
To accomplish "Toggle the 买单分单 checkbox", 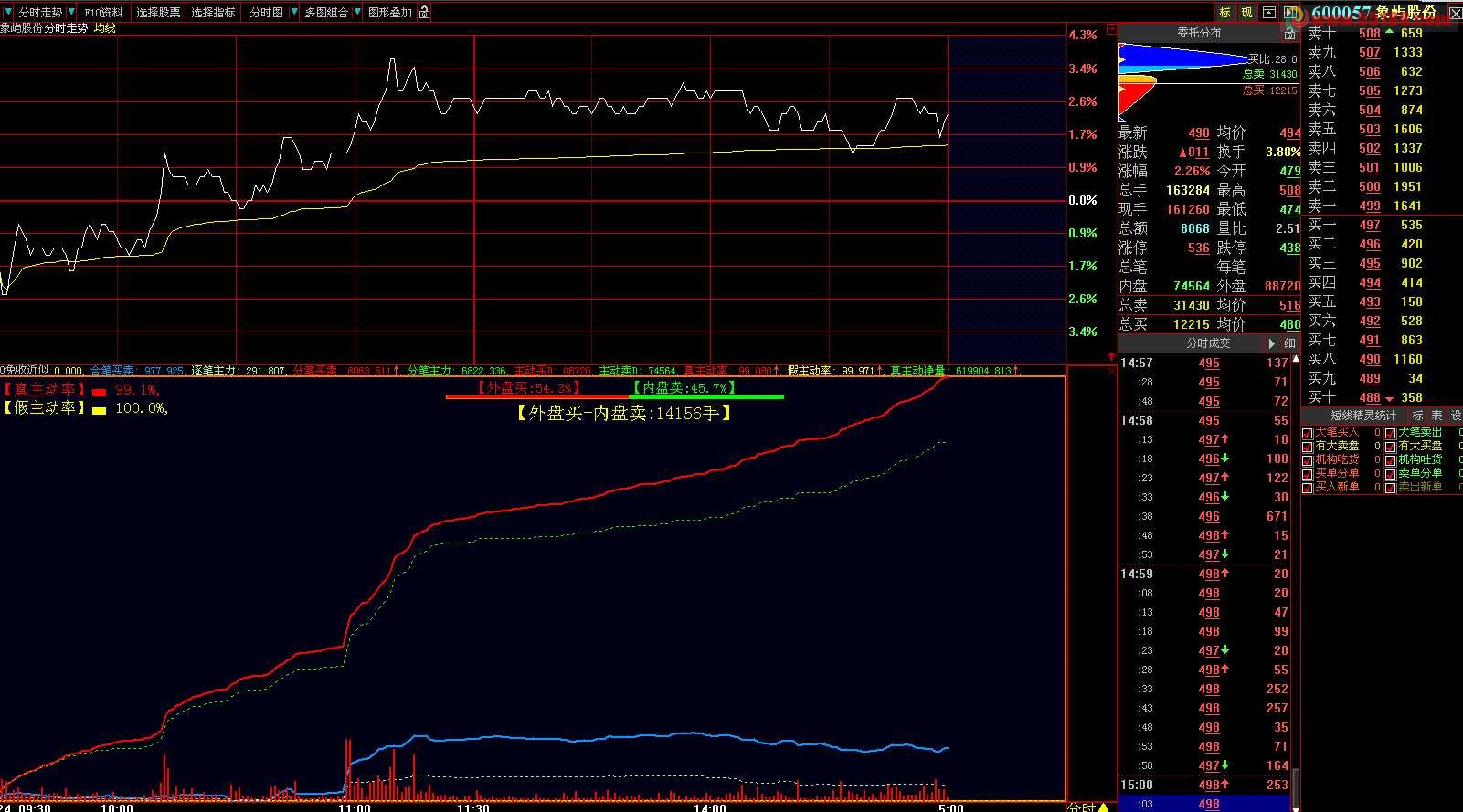I will pyautogui.click(x=1308, y=474).
